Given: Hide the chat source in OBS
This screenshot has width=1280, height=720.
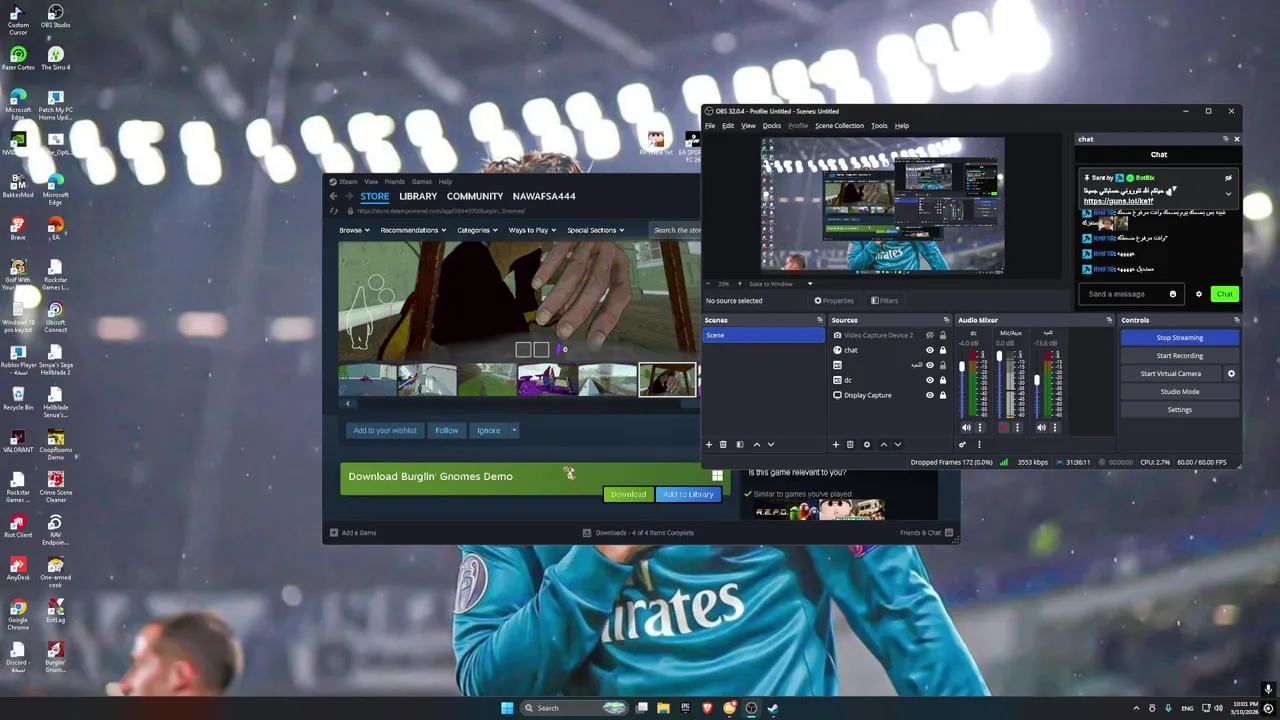Looking at the screenshot, I should (930, 350).
